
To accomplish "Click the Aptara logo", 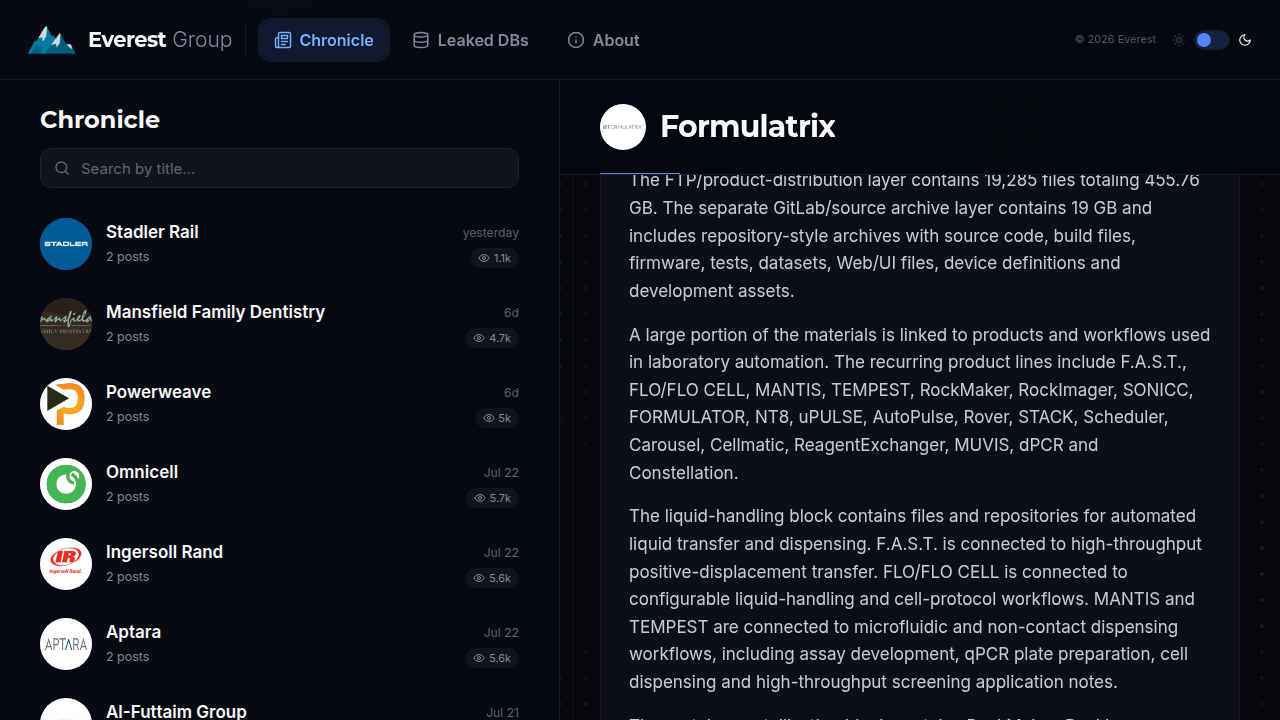I will coord(66,644).
